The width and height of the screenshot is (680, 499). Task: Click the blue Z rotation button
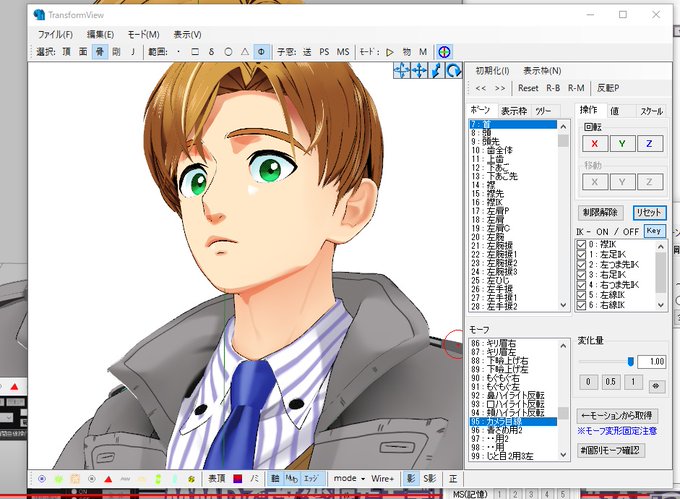point(649,144)
